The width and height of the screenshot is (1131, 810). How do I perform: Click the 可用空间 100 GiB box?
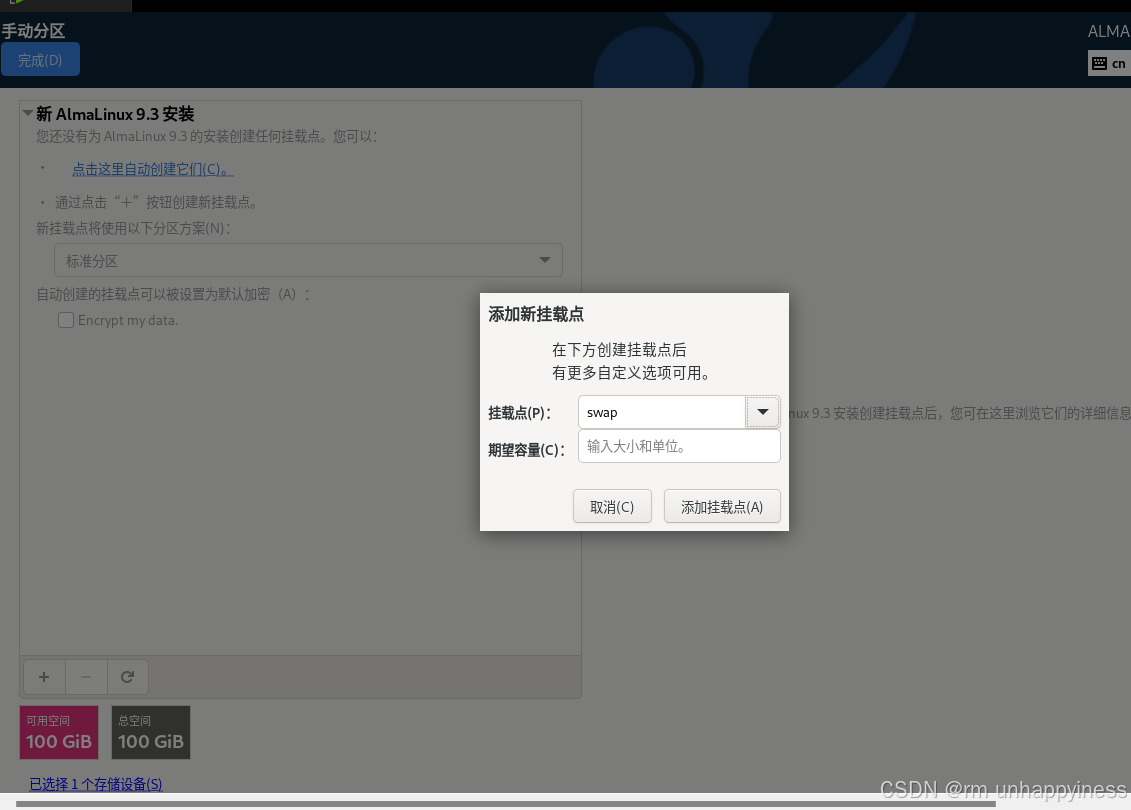59,732
